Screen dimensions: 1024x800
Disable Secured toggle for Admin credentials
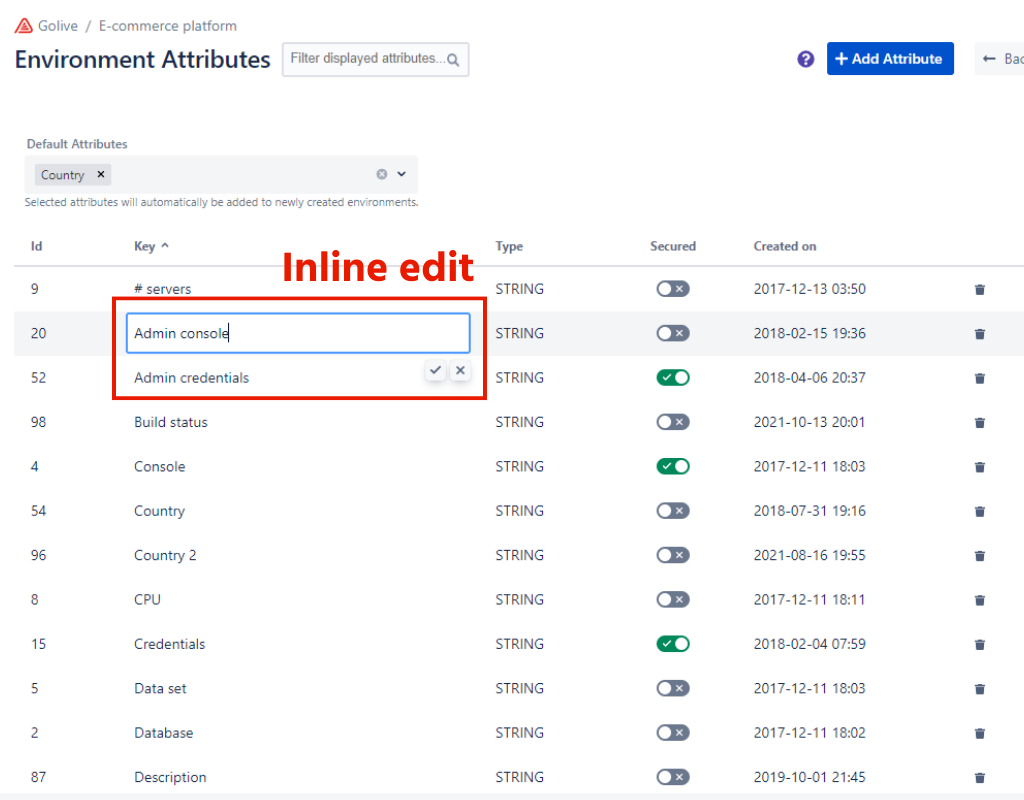tap(672, 378)
